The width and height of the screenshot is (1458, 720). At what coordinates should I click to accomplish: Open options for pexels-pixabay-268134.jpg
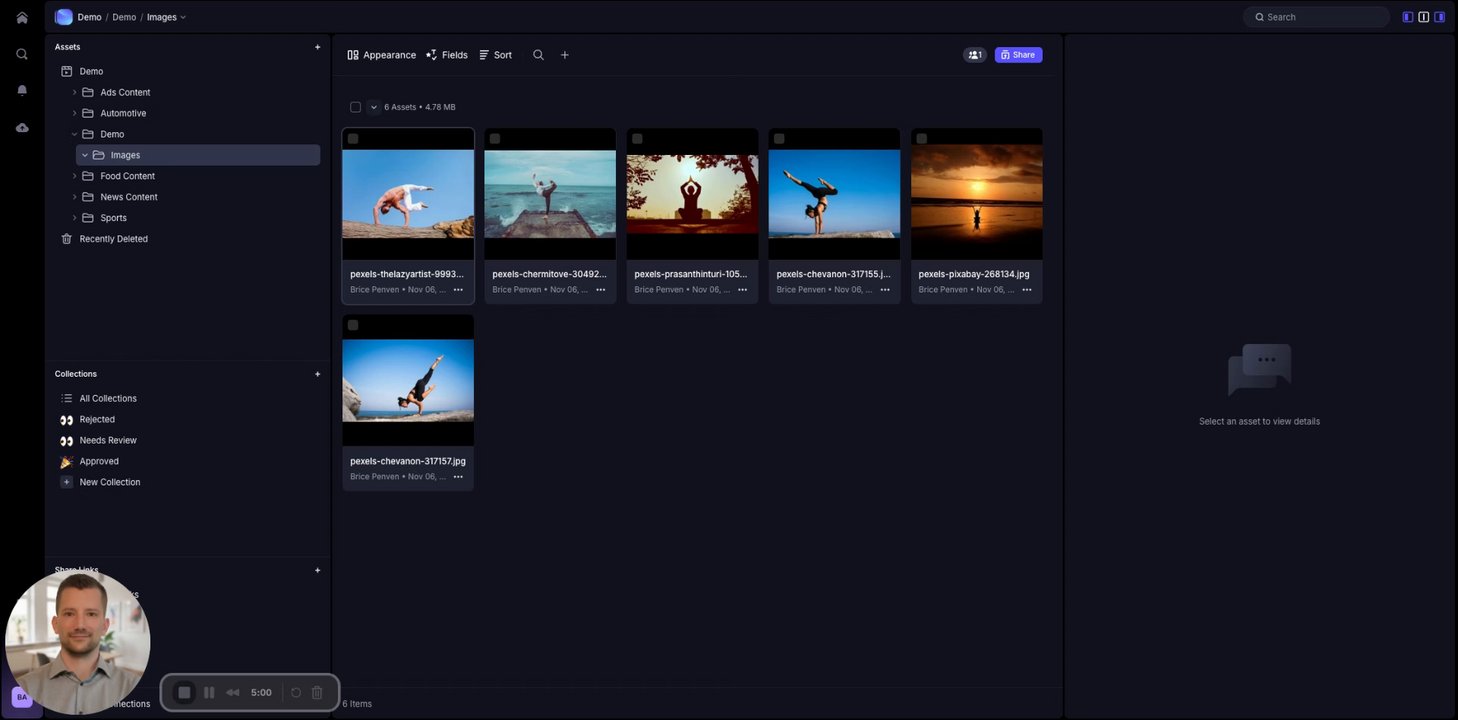1027,290
